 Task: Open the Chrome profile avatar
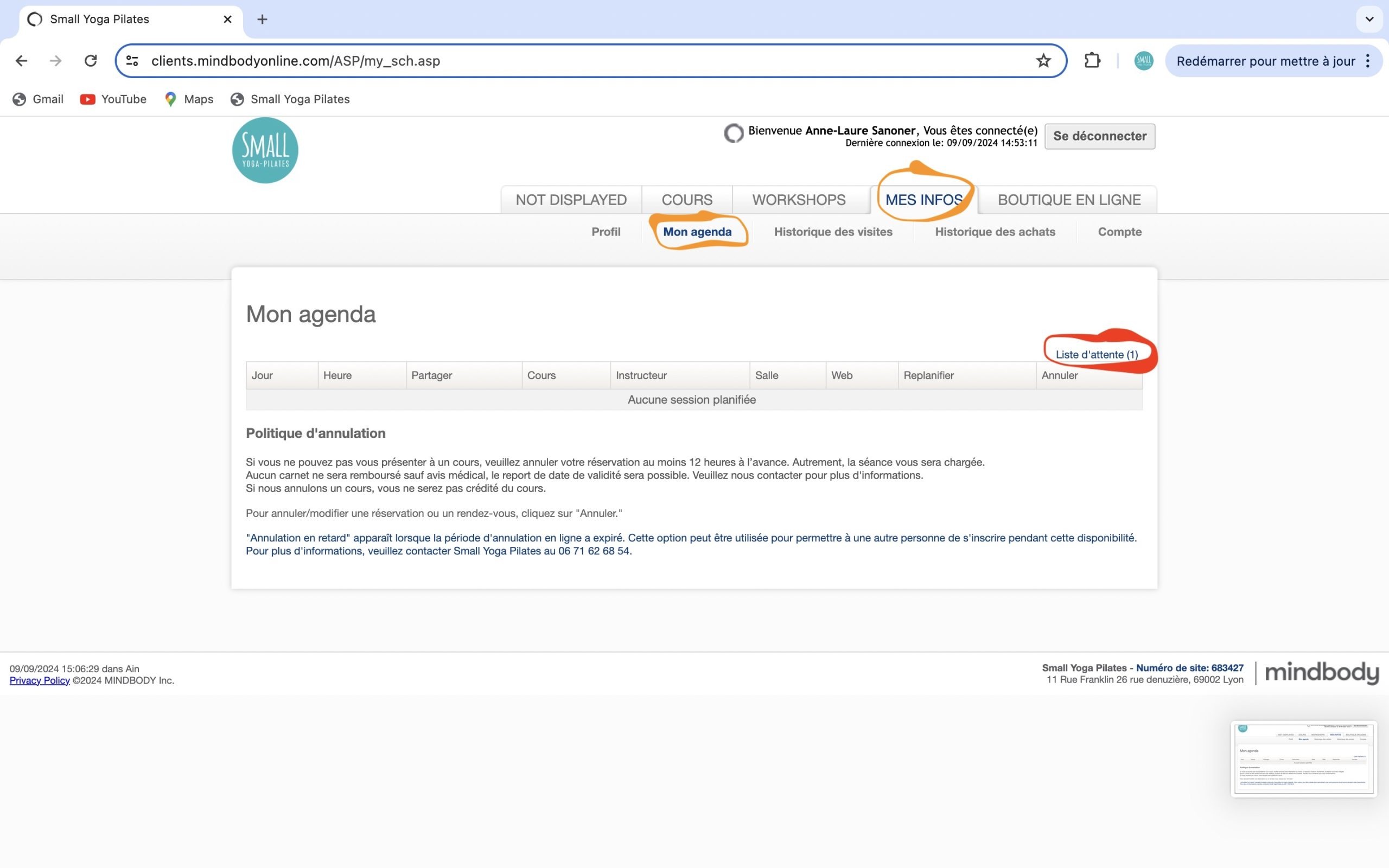coord(1143,61)
